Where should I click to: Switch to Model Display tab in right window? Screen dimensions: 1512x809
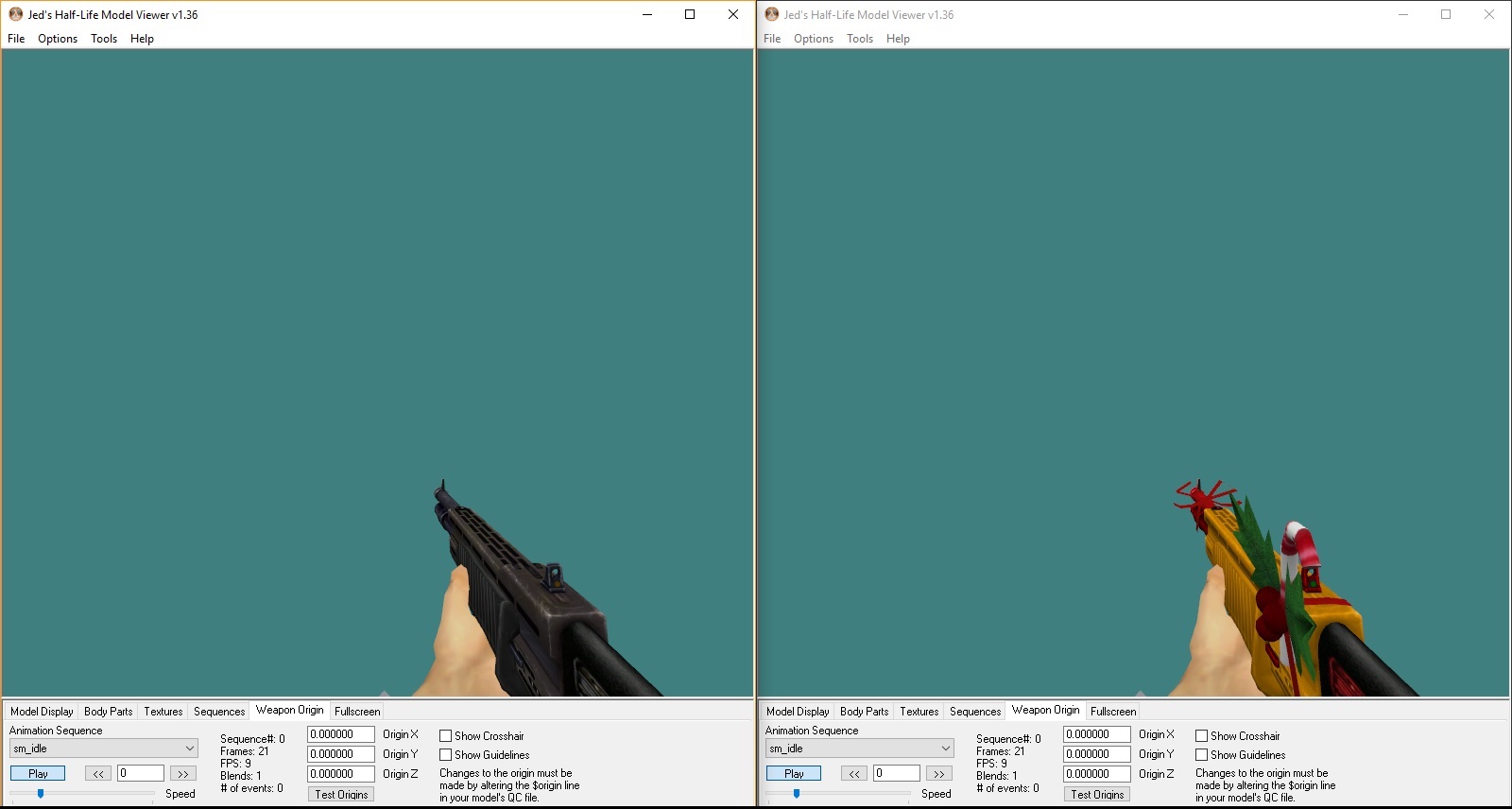pyautogui.click(x=798, y=712)
